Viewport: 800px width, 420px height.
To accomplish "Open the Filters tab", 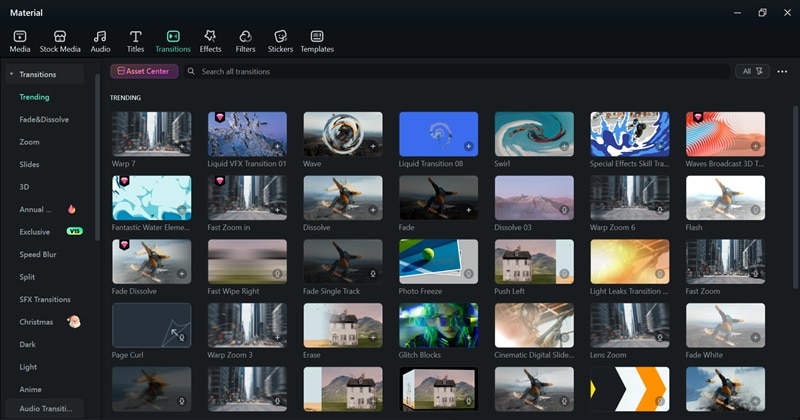I will (245, 41).
